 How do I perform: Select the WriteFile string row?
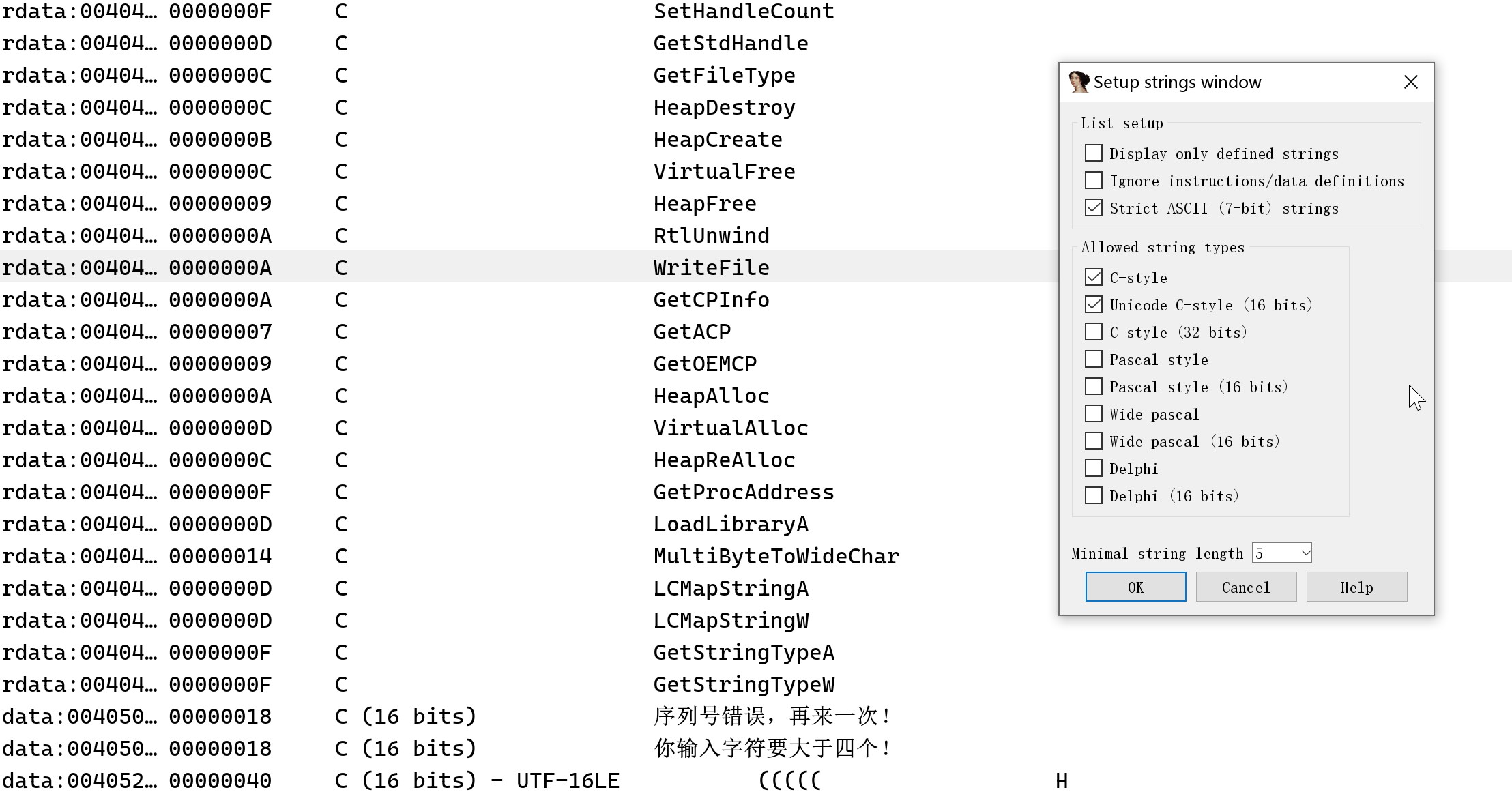tap(711, 268)
